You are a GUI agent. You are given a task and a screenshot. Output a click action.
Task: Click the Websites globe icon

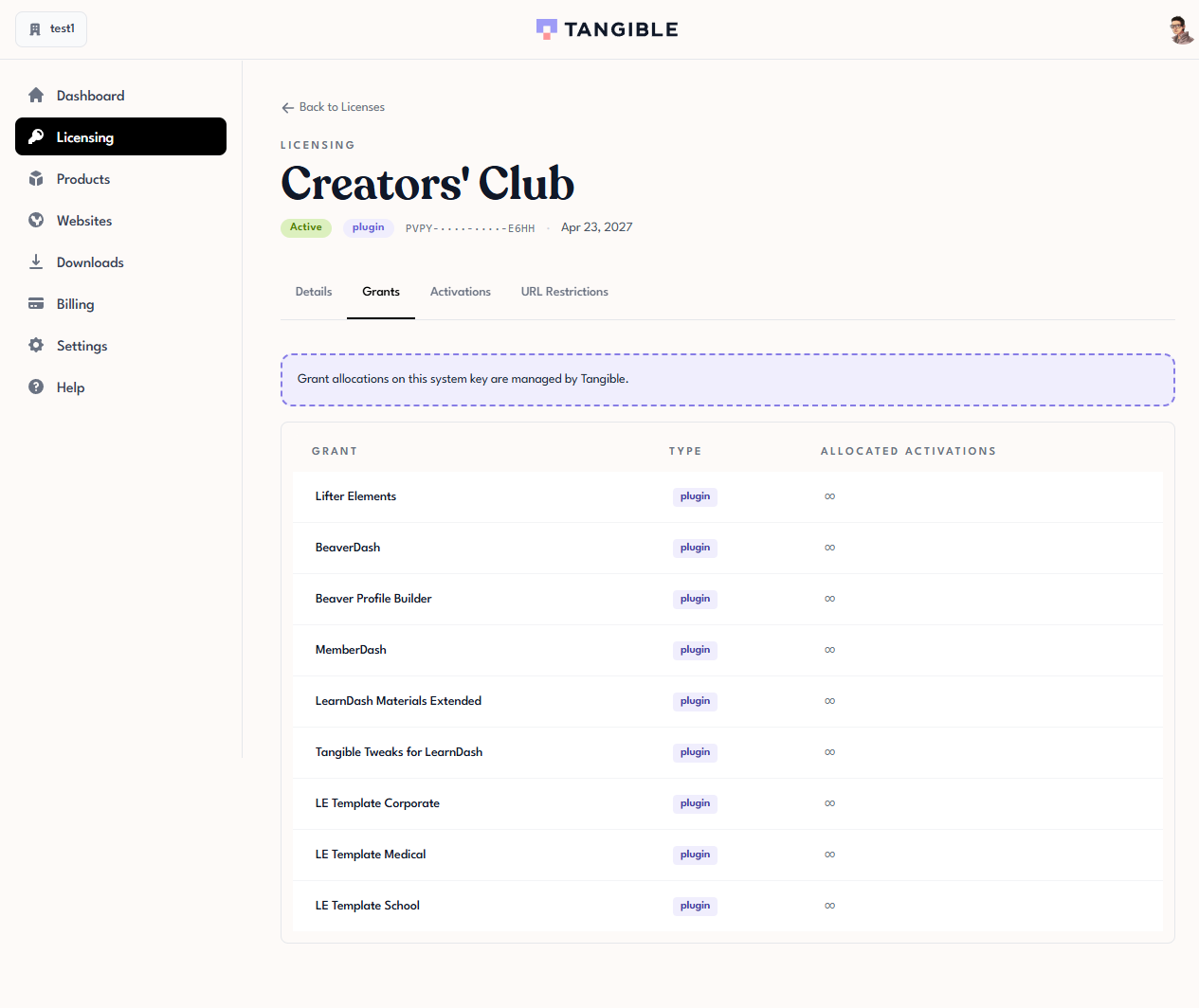pos(36,220)
